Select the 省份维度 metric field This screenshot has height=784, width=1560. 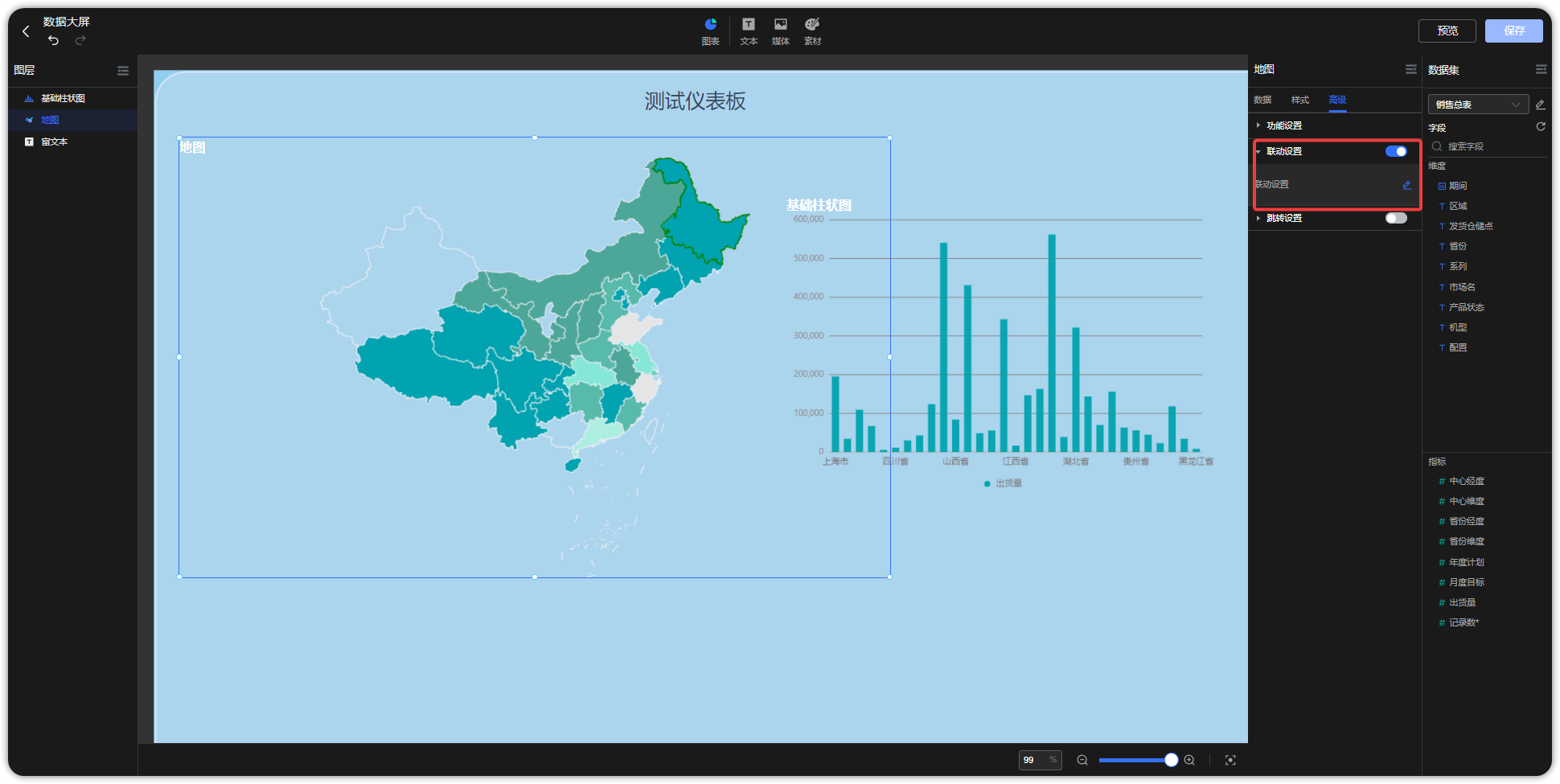coord(1467,542)
